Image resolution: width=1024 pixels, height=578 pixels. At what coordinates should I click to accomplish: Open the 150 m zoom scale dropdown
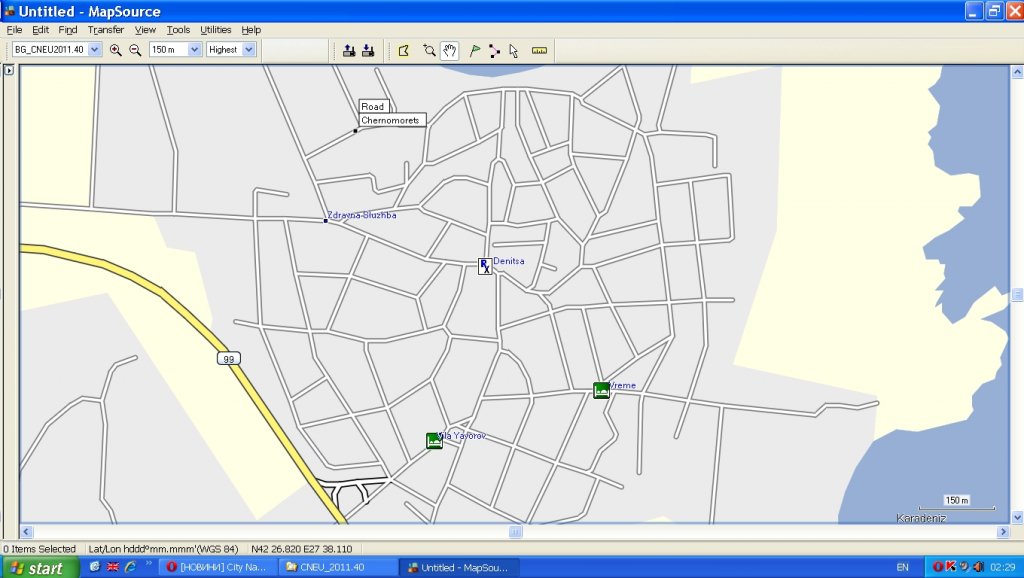point(194,49)
